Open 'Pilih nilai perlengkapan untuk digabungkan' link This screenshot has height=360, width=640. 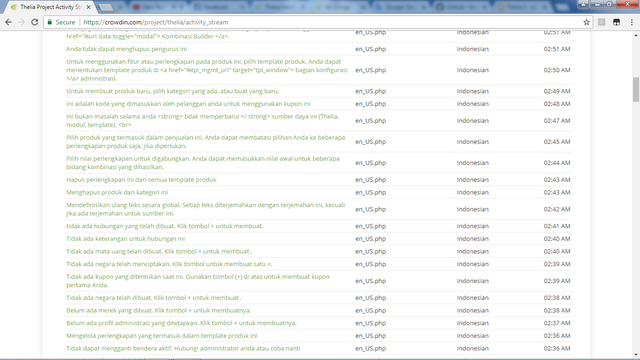203,162
